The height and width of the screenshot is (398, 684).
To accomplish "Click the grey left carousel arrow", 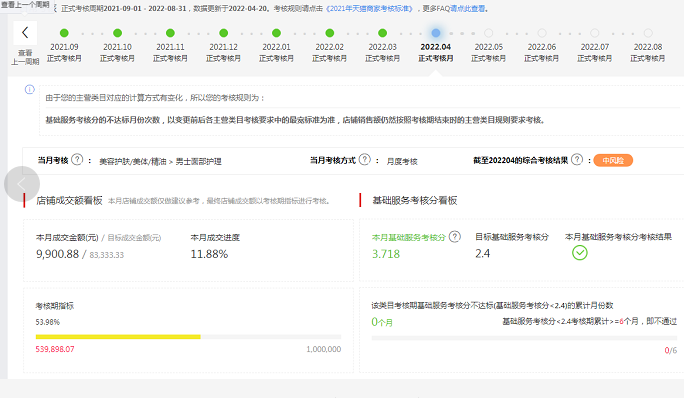I will (22, 184).
